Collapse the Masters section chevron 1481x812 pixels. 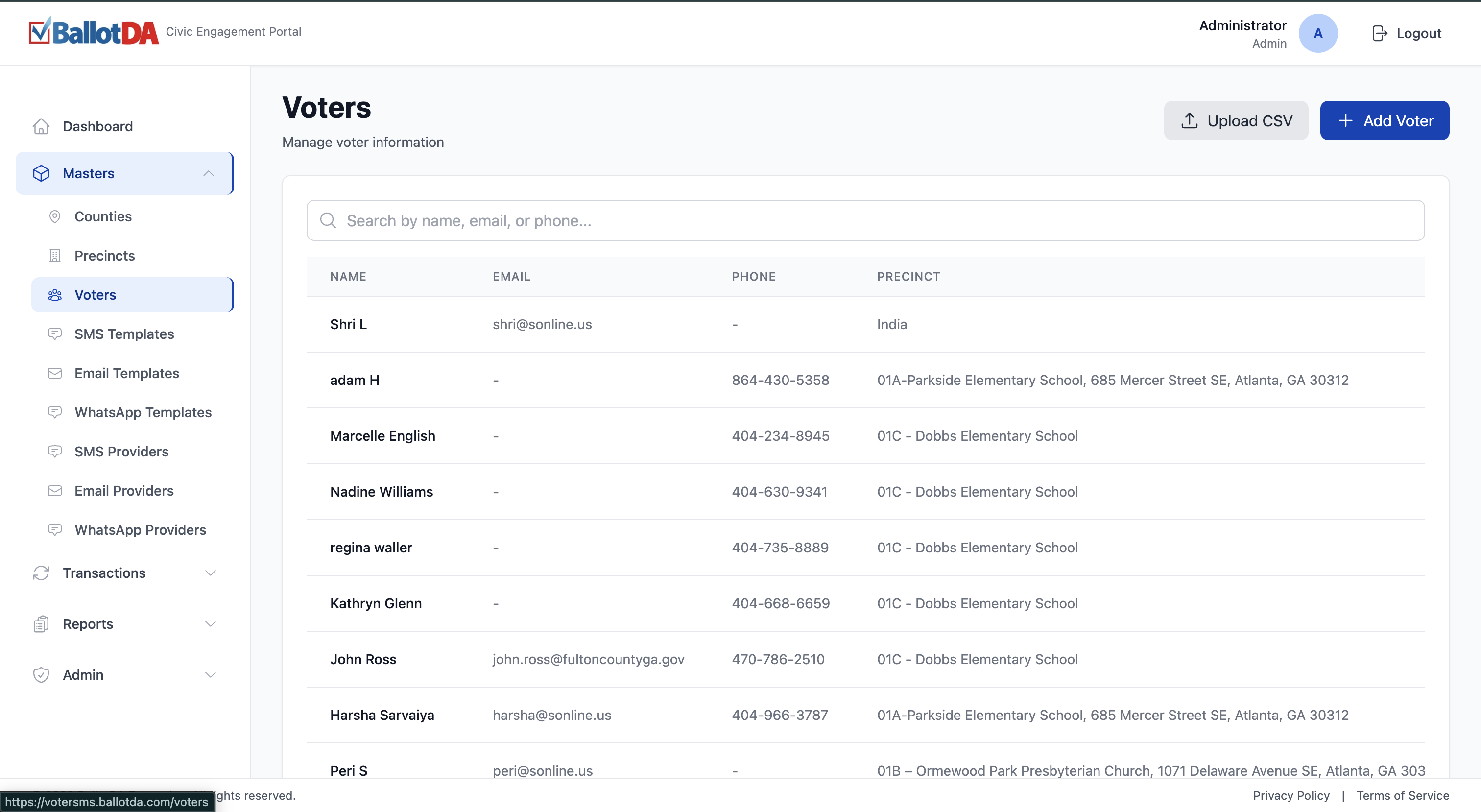(208, 173)
